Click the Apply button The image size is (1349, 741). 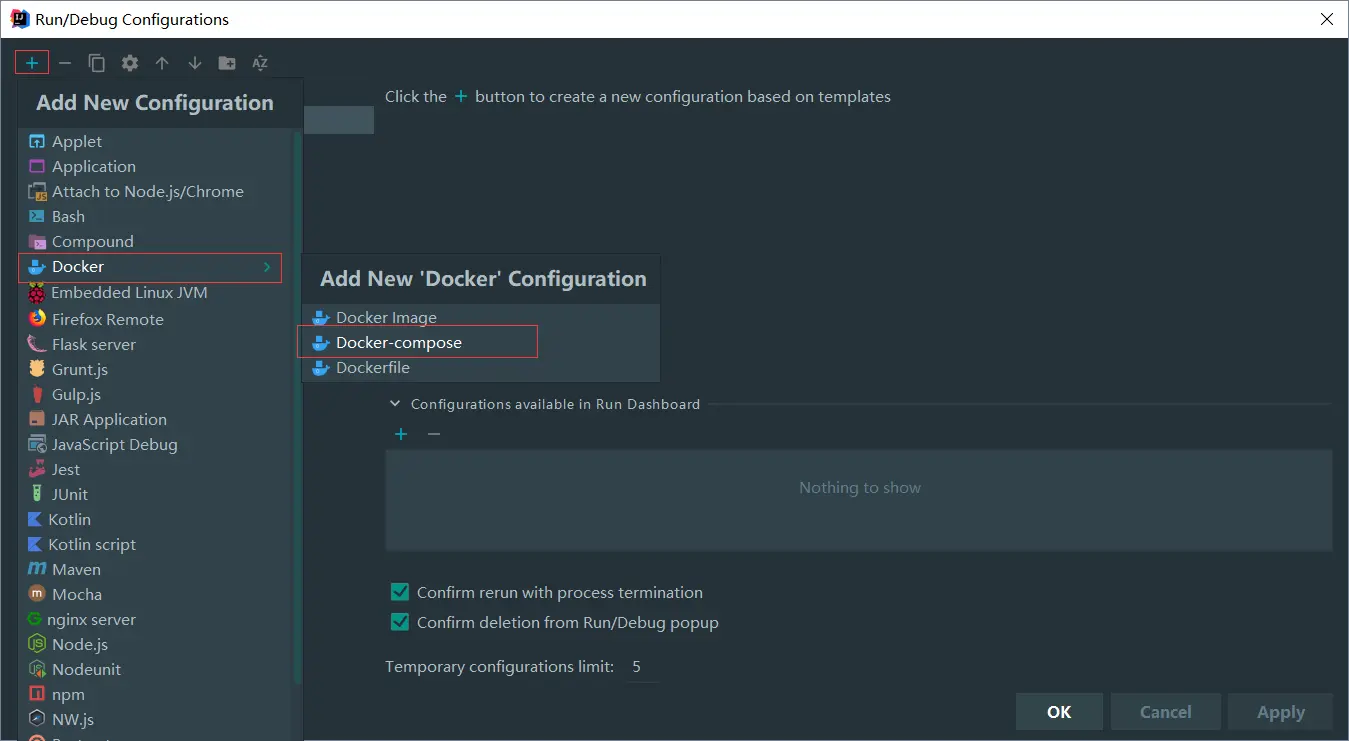(x=1281, y=712)
